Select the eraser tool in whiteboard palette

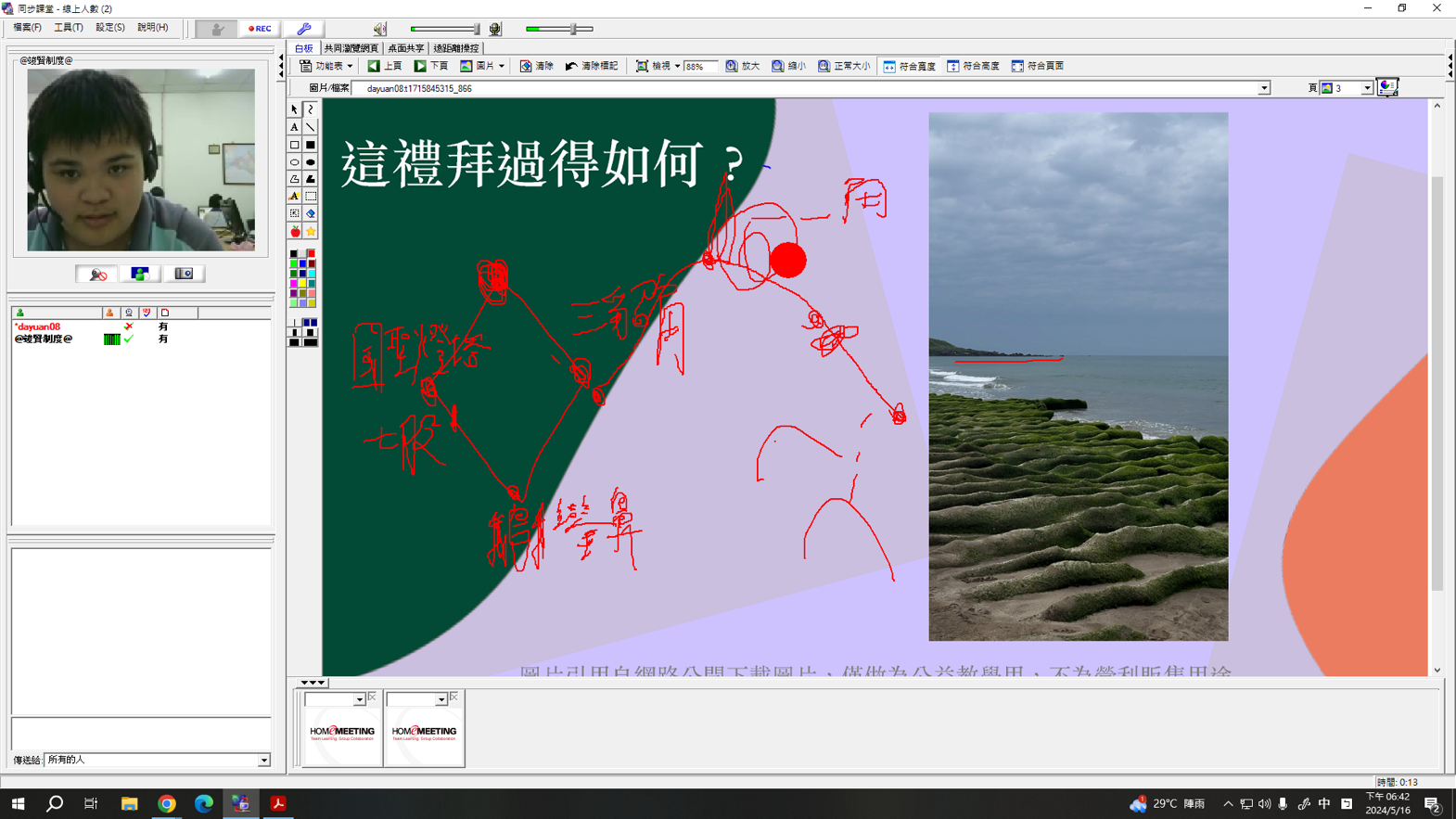(x=311, y=213)
